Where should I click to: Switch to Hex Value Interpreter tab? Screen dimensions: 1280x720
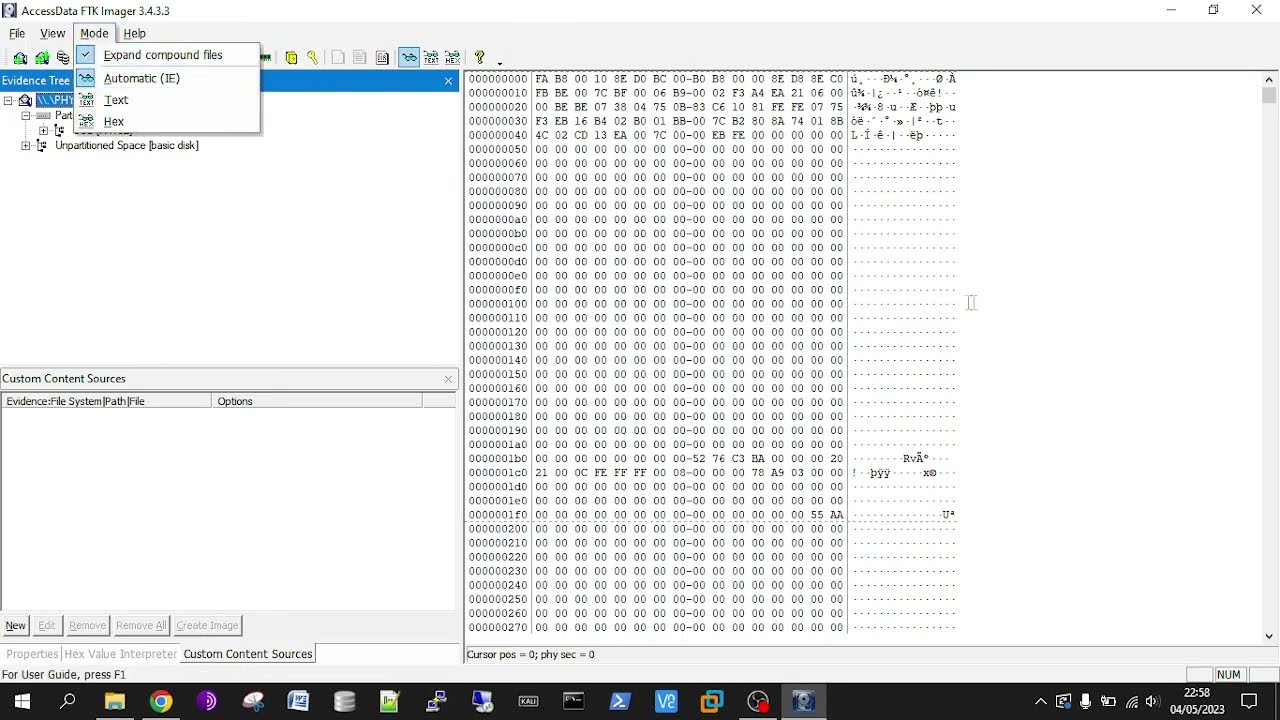tap(120, 654)
